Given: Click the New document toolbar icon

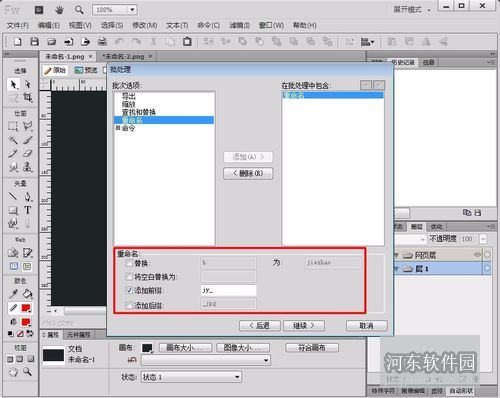Looking at the screenshot, I should tap(18, 42).
